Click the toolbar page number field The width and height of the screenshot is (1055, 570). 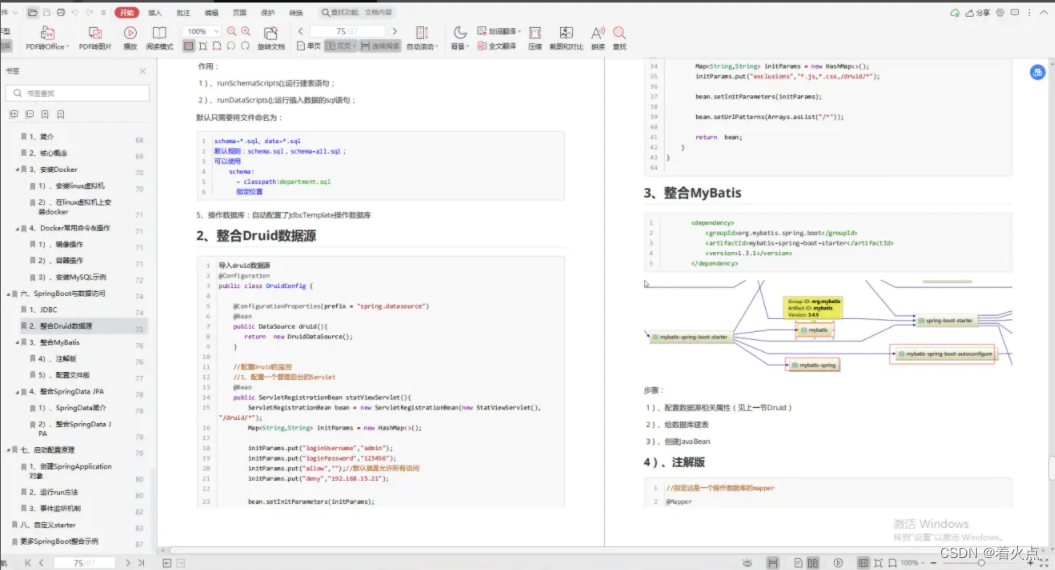tap(347, 31)
